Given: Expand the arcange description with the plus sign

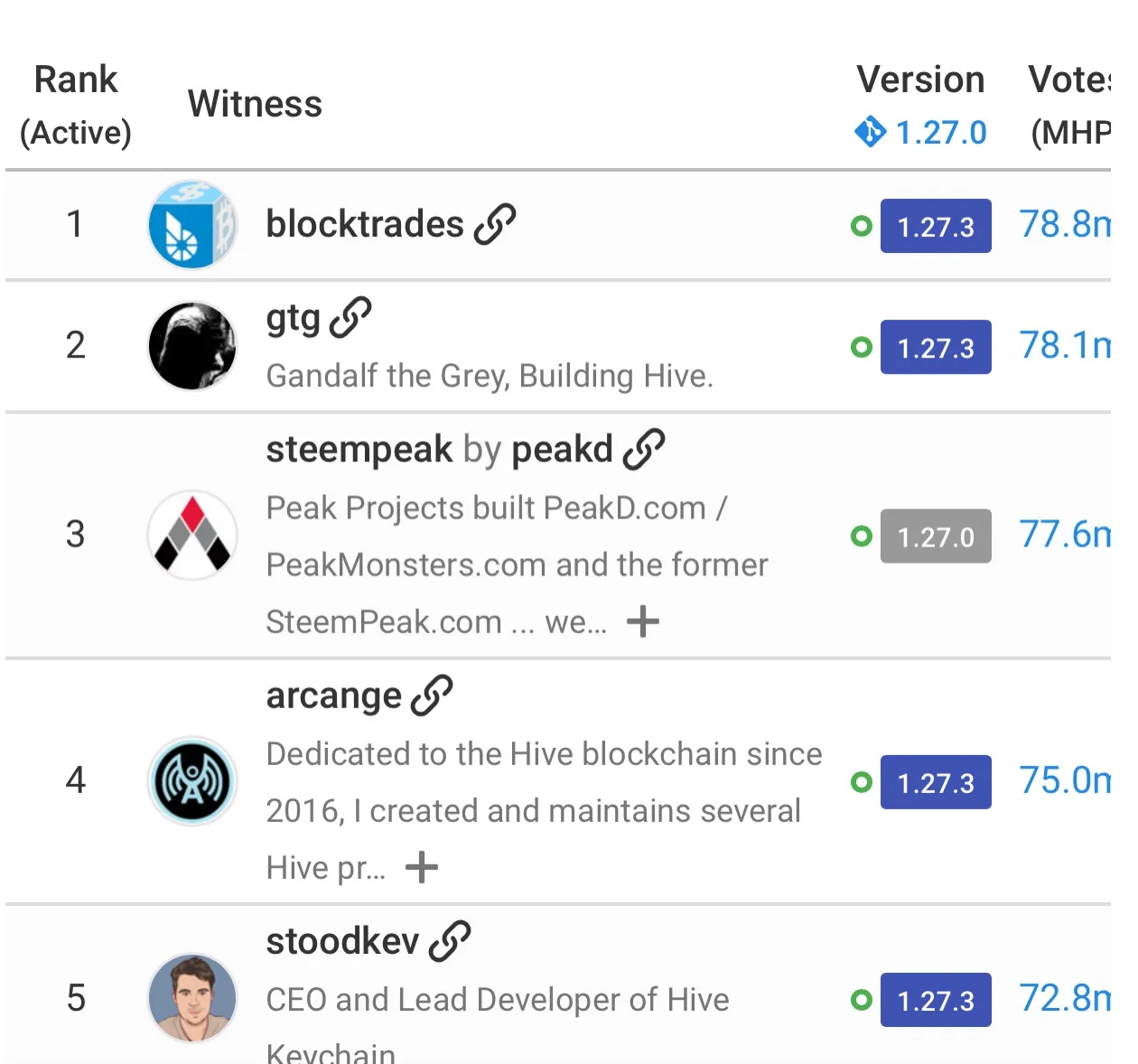Looking at the screenshot, I should 422,868.
